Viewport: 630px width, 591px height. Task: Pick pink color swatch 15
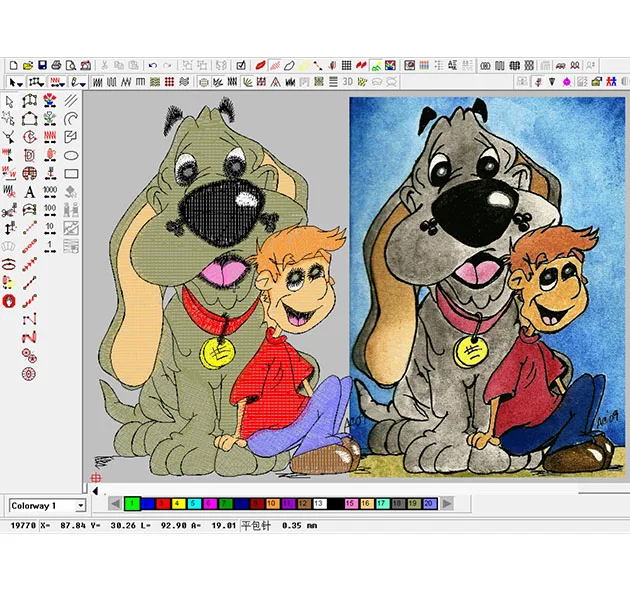tap(350, 503)
